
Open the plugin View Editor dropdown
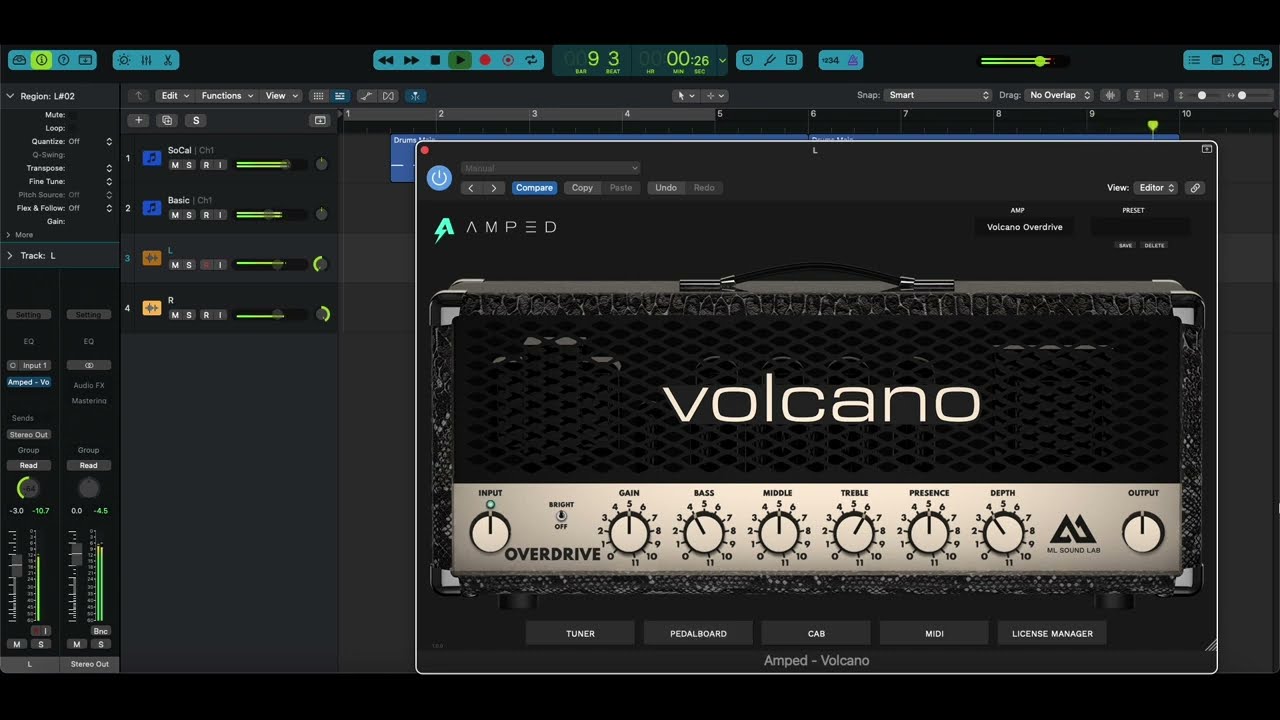pos(1156,188)
